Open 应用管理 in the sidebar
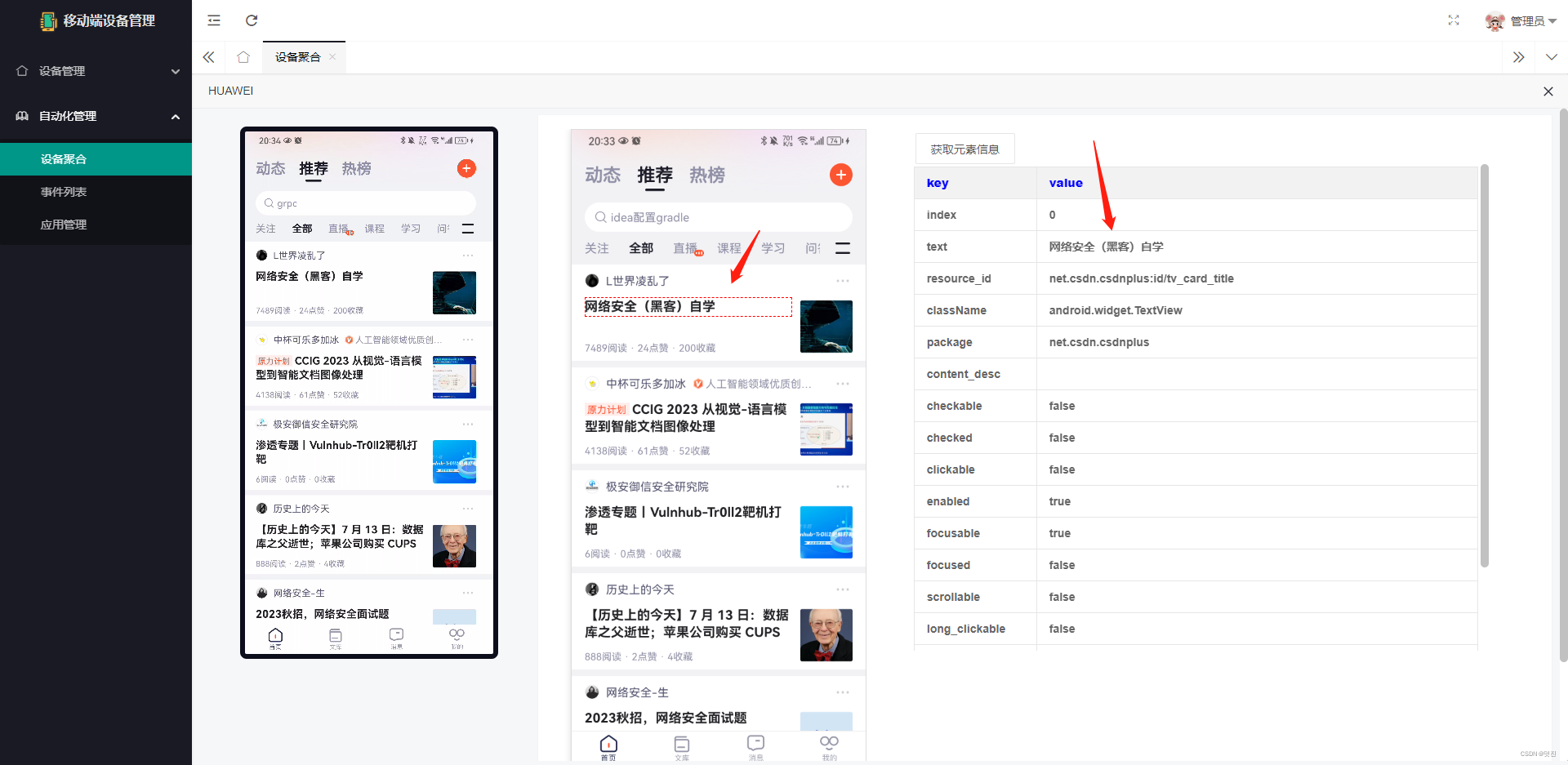 (x=96, y=225)
